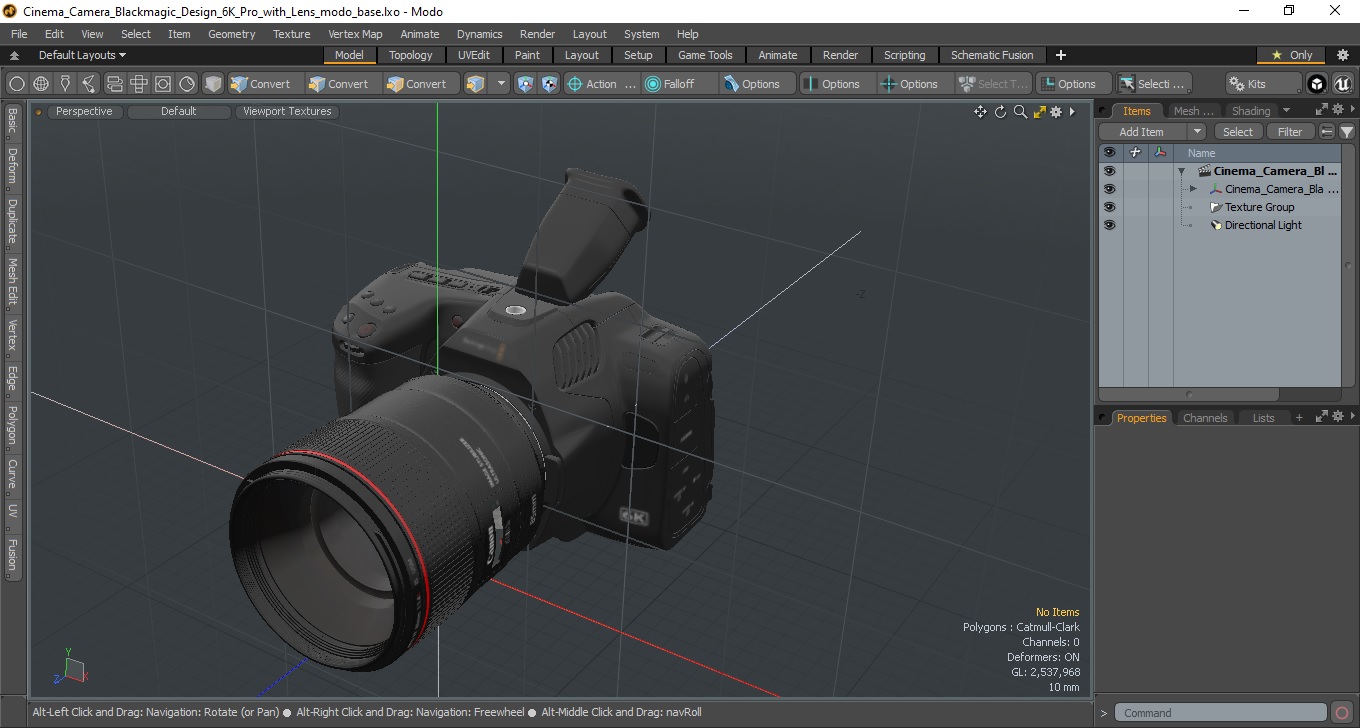Click the Action Centers button
Image resolution: width=1360 pixels, height=728 pixels.
[602, 84]
